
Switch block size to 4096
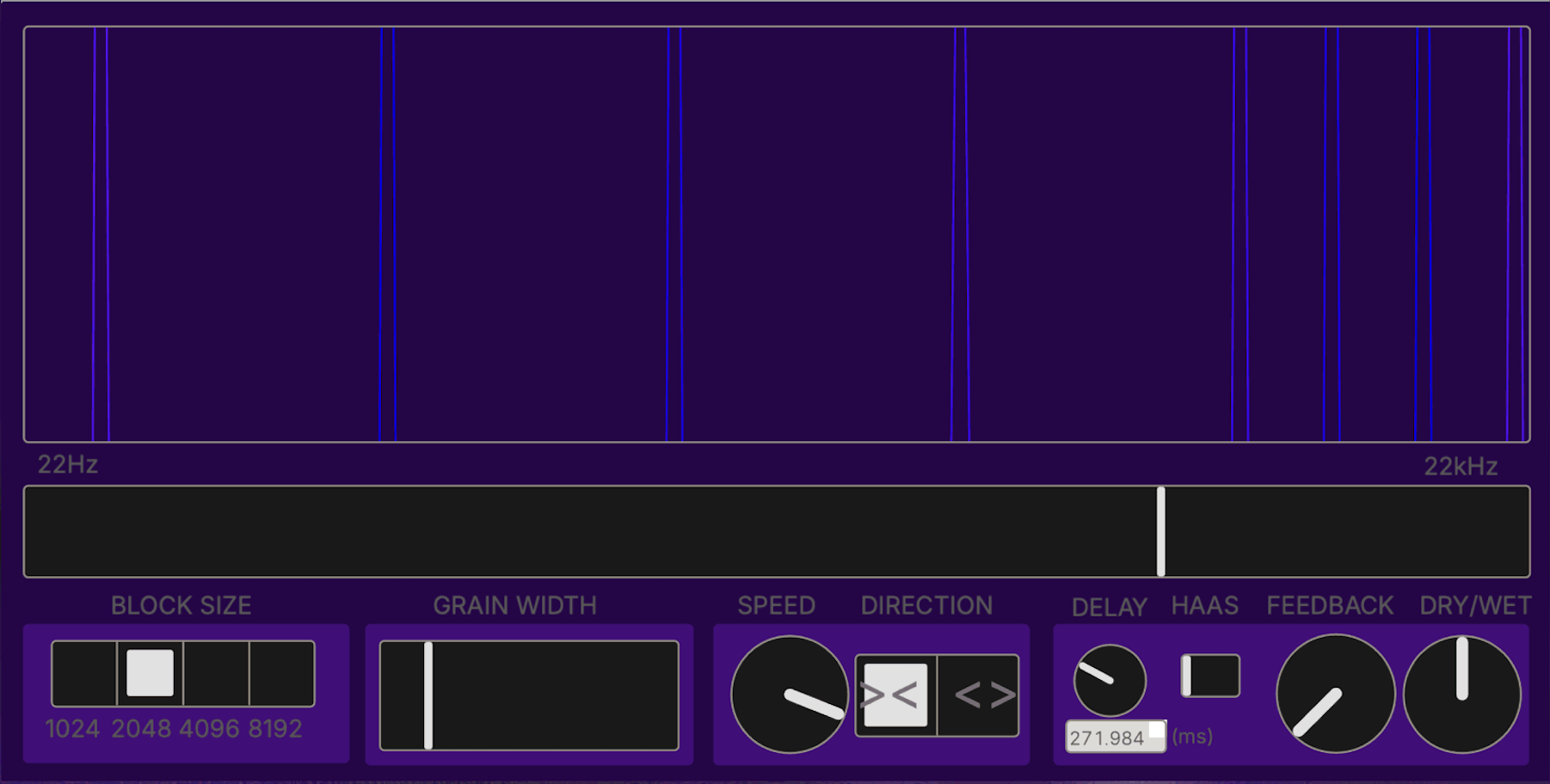(216, 673)
